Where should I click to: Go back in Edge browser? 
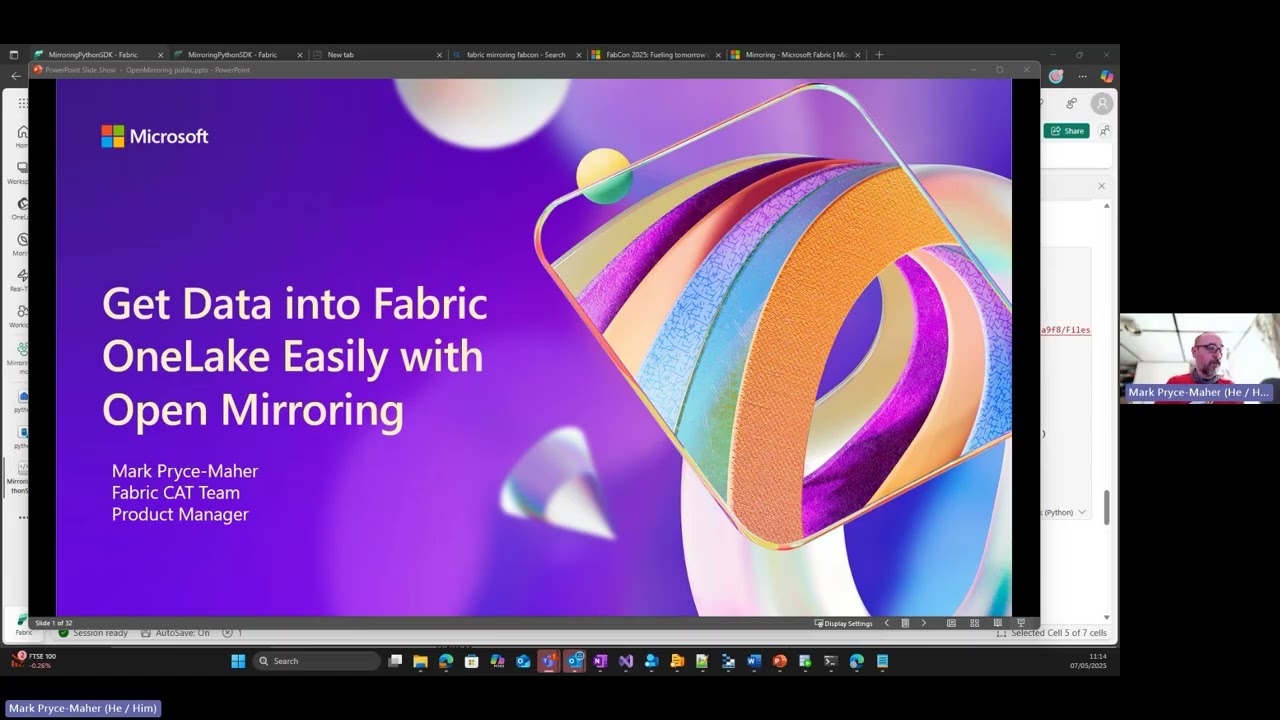click(15, 76)
